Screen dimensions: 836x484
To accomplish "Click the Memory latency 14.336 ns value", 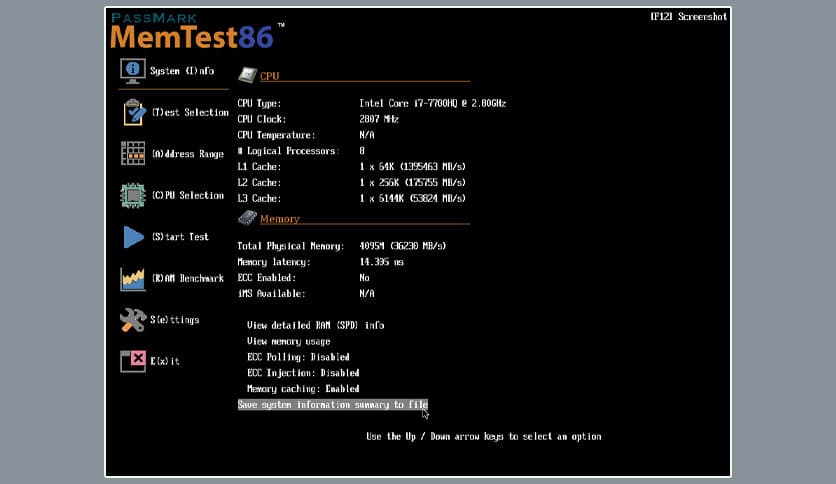I will coord(381,262).
